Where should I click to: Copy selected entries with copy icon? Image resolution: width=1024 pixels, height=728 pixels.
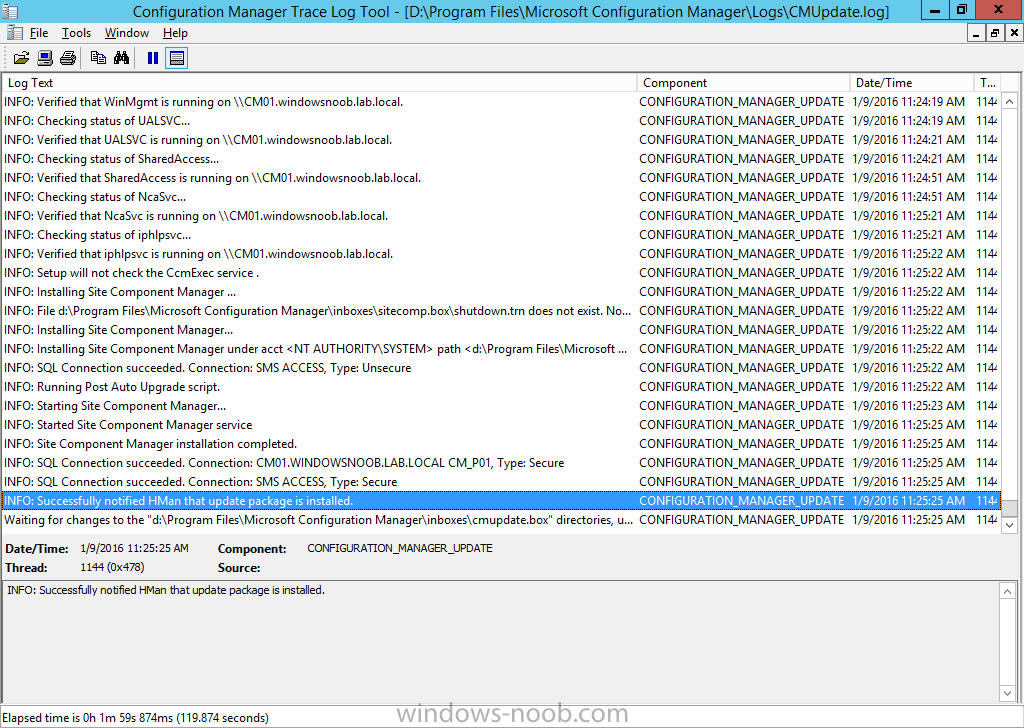[x=98, y=58]
